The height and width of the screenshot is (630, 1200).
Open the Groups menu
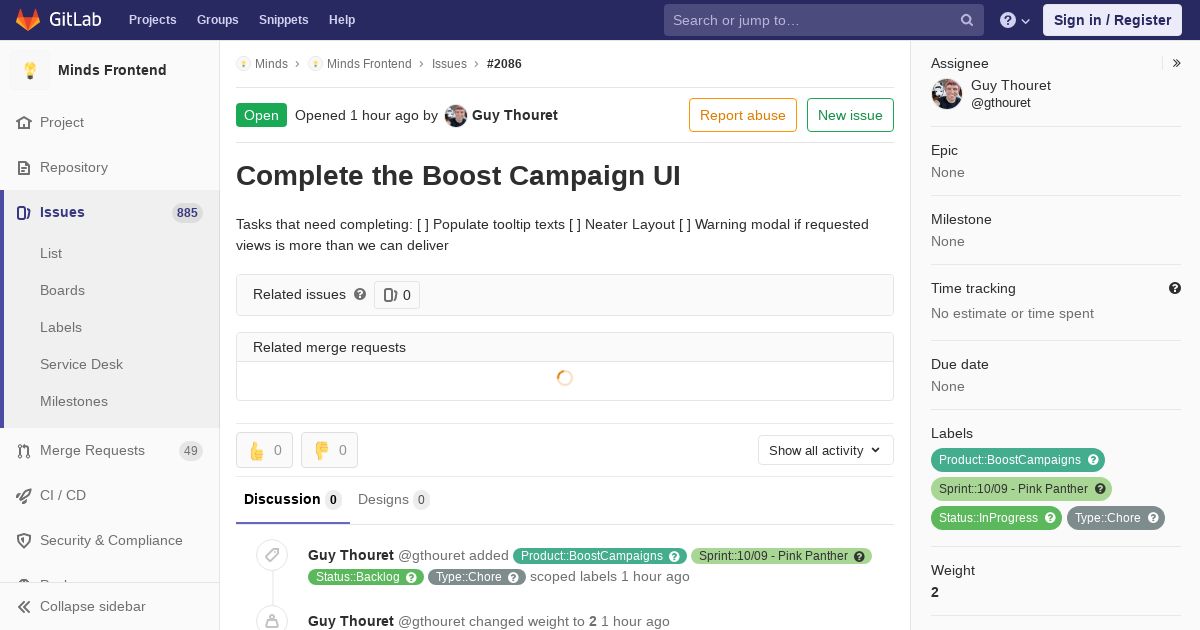217,20
